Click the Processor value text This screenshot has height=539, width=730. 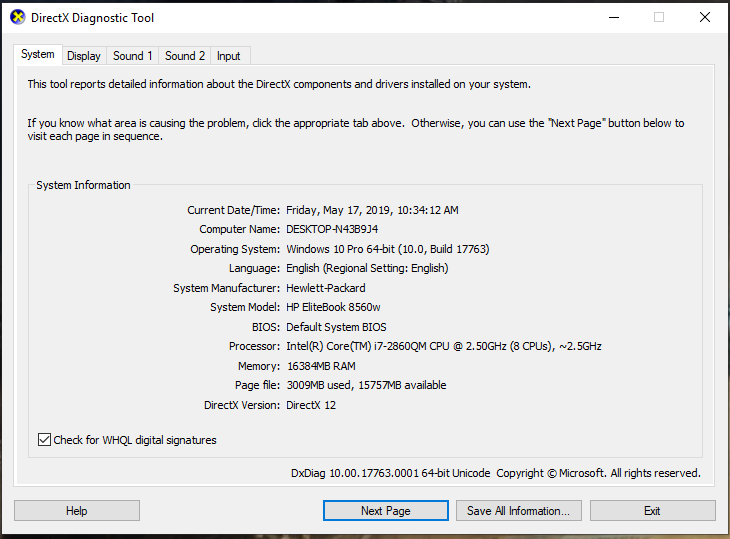click(444, 347)
